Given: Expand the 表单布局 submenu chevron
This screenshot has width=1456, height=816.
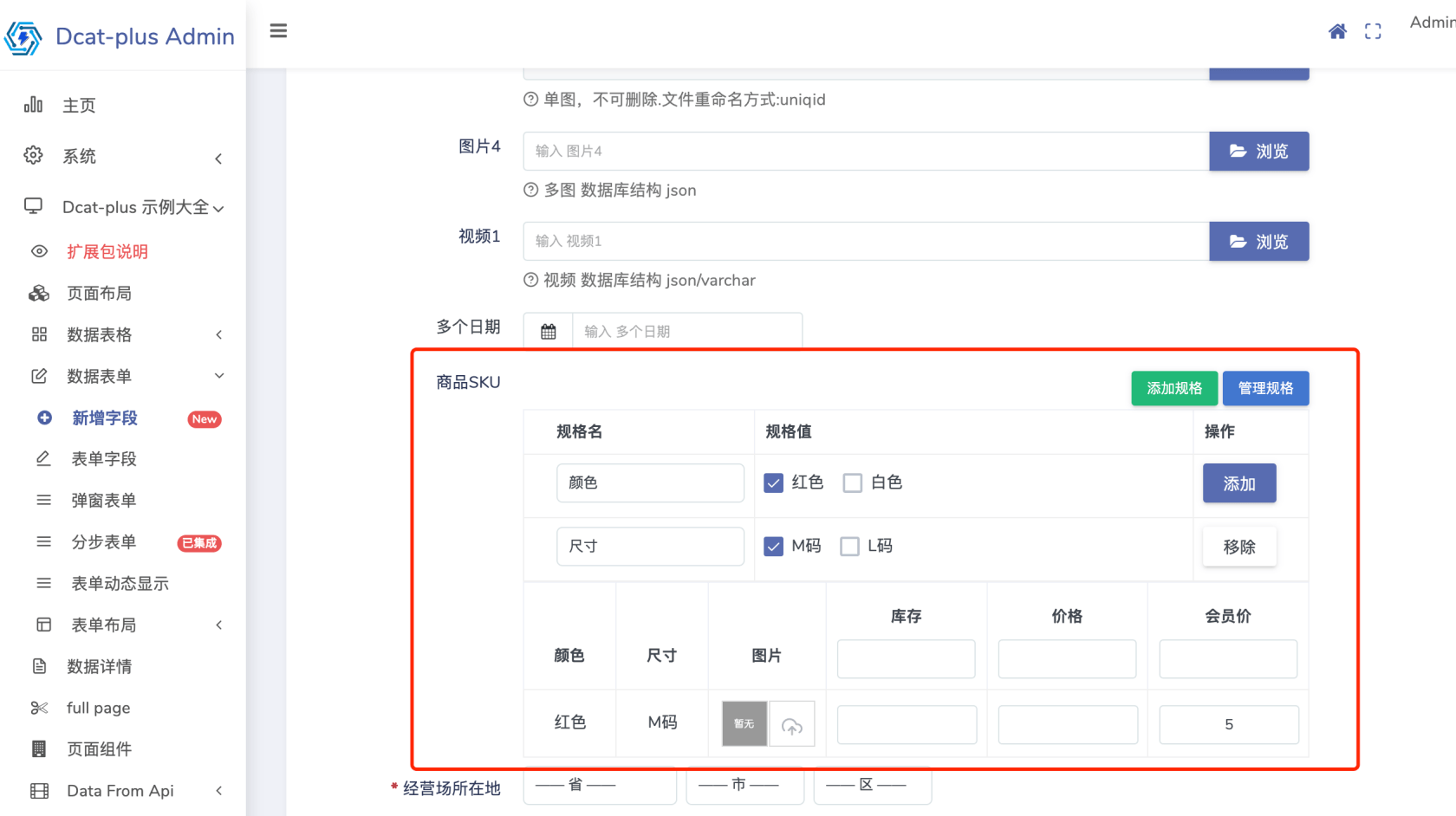Looking at the screenshot, I should click(218, 625).
